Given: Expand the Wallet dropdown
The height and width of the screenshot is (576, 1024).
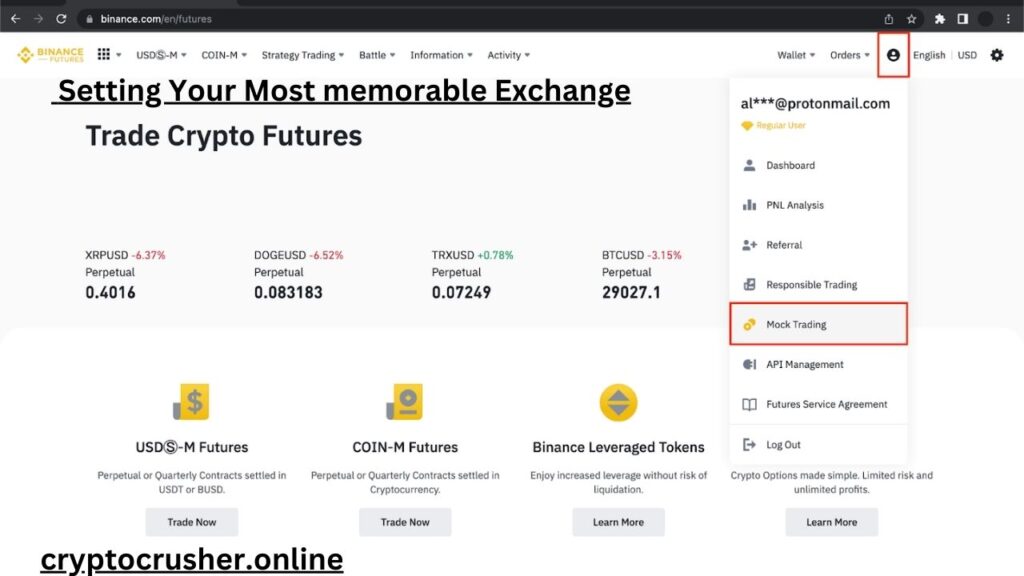Looking at the screenshot, I should pyautogui.click(x=796, y=55).
